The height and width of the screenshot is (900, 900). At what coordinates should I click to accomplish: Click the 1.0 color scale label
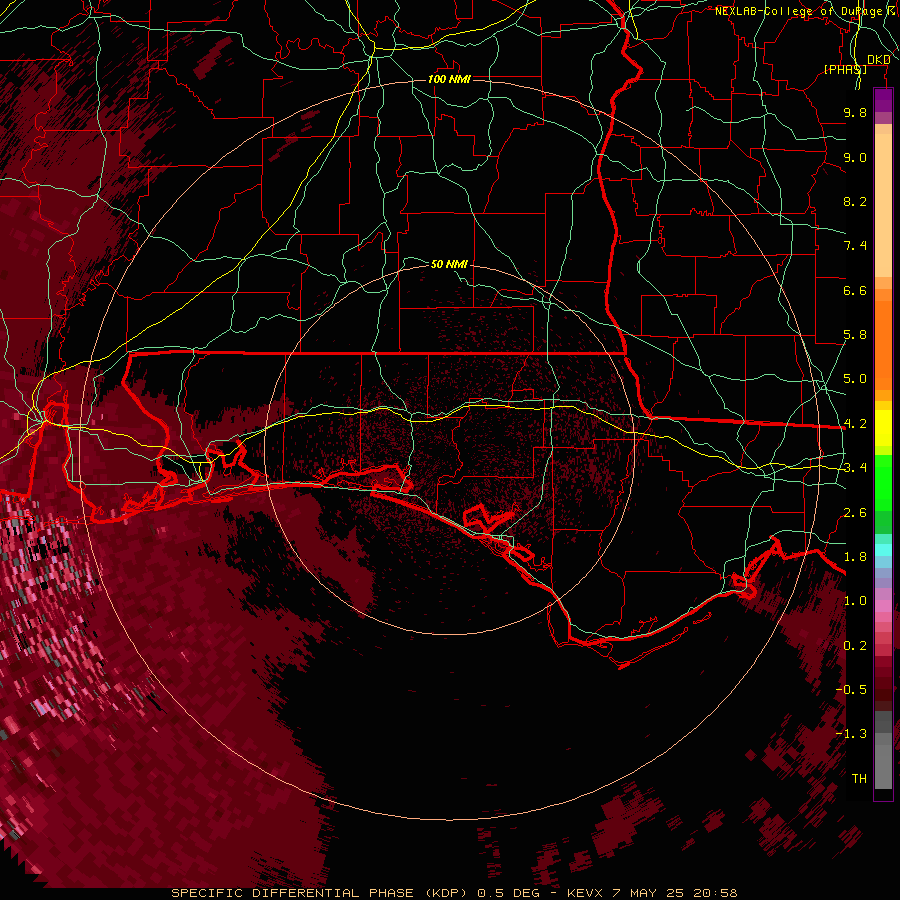coord(855,601)
